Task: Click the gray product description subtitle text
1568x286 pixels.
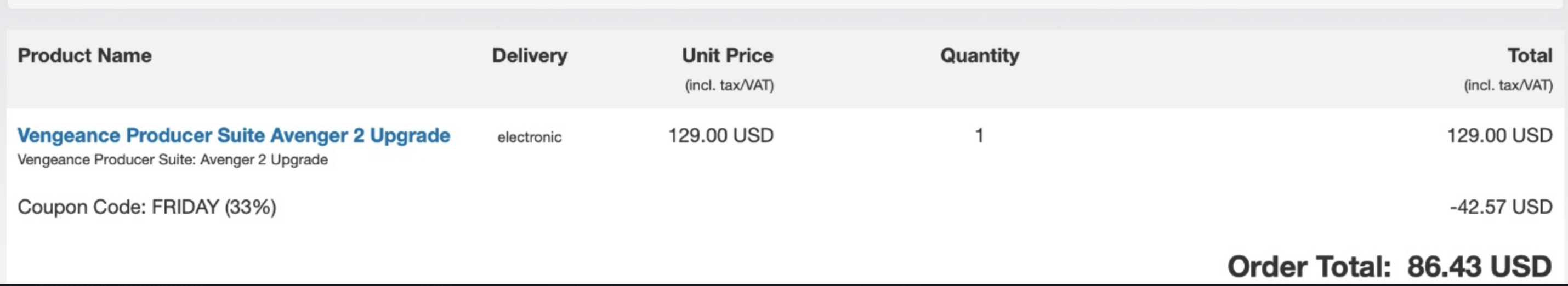Action: click(172, 160)
